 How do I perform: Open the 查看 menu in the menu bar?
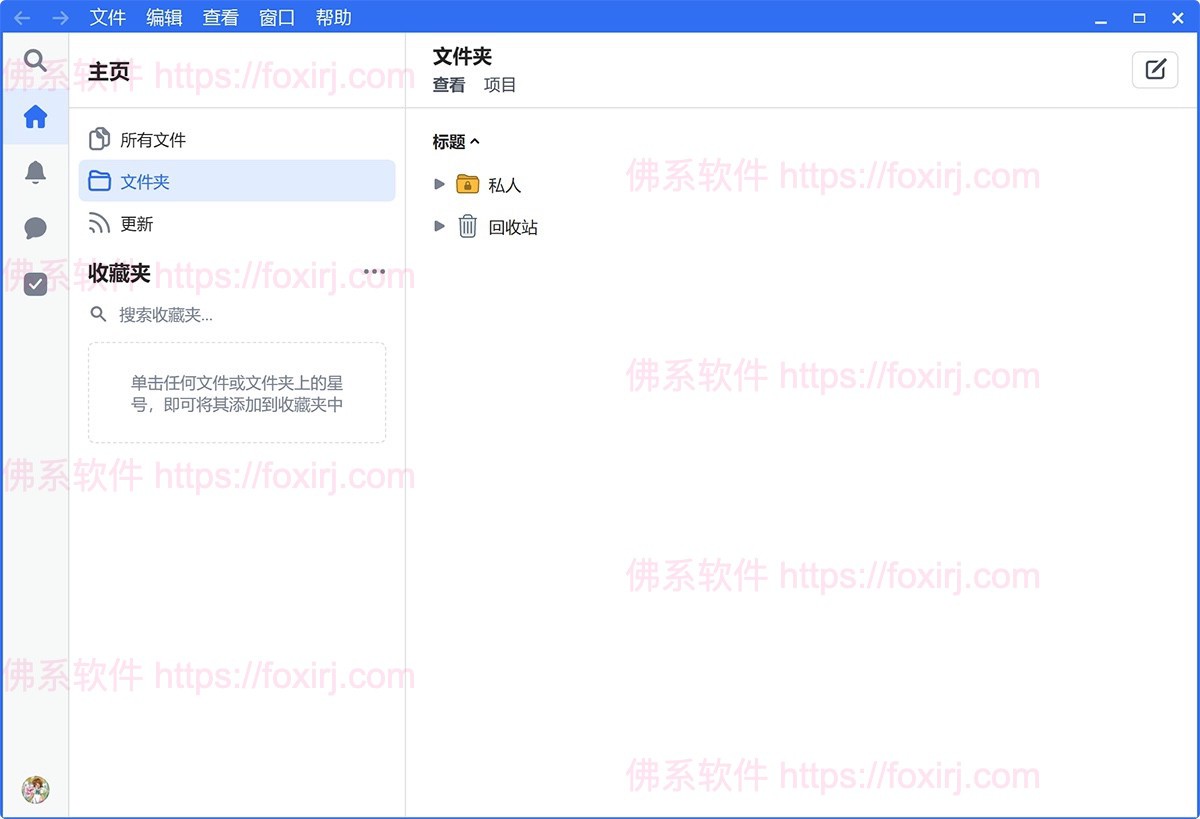point(220,17)
